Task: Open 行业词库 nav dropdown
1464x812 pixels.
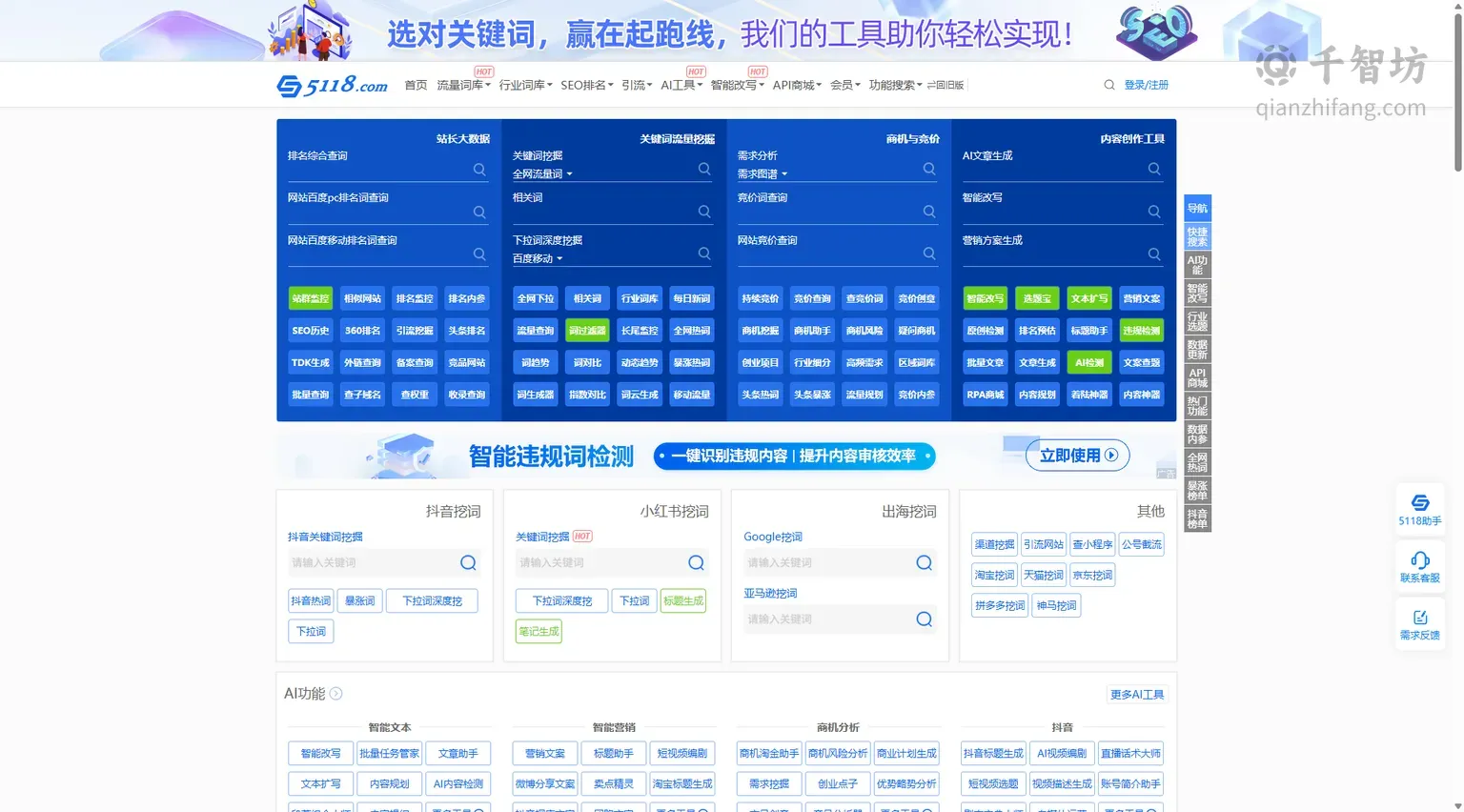Action: [x=525, y=85]
